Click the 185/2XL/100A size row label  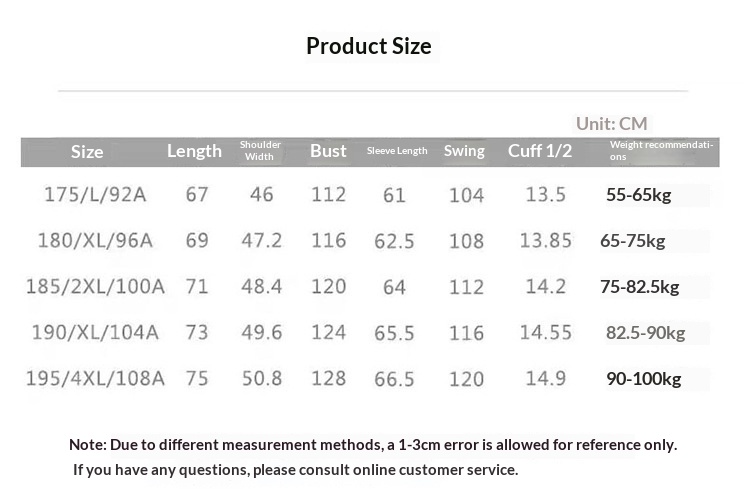pyautogui.click(x=95, y=287)
